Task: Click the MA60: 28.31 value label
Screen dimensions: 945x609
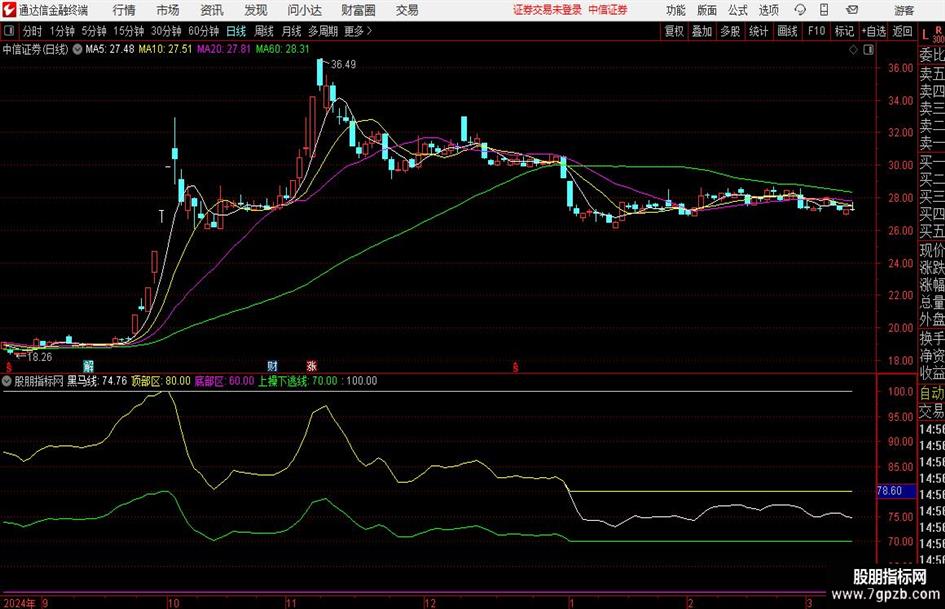Action: point(283,49)
